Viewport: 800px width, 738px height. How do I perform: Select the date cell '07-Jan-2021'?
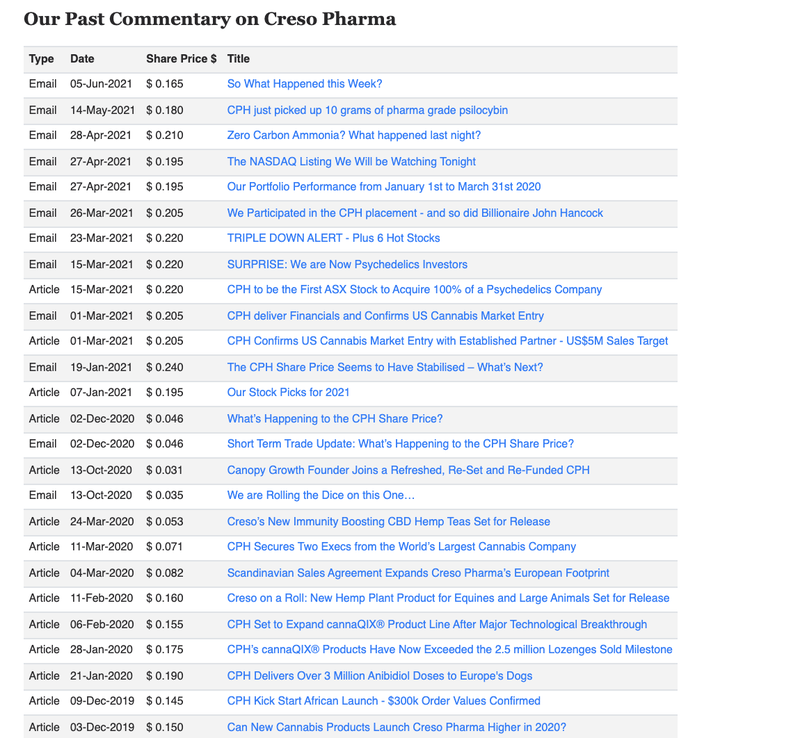pyautogui.click(x=101, y=393)
